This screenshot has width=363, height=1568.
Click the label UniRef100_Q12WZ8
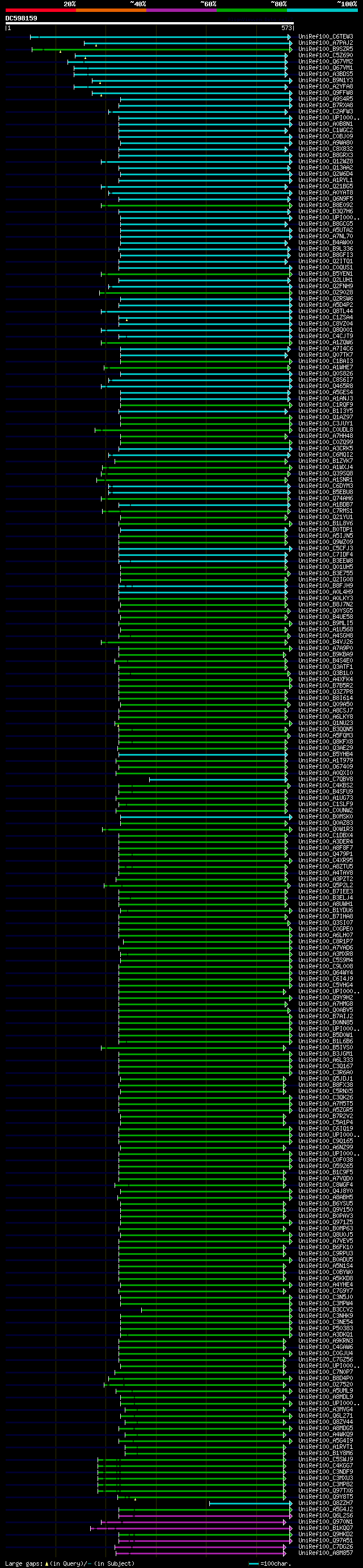pyautogui.click(x=325, y=161)
